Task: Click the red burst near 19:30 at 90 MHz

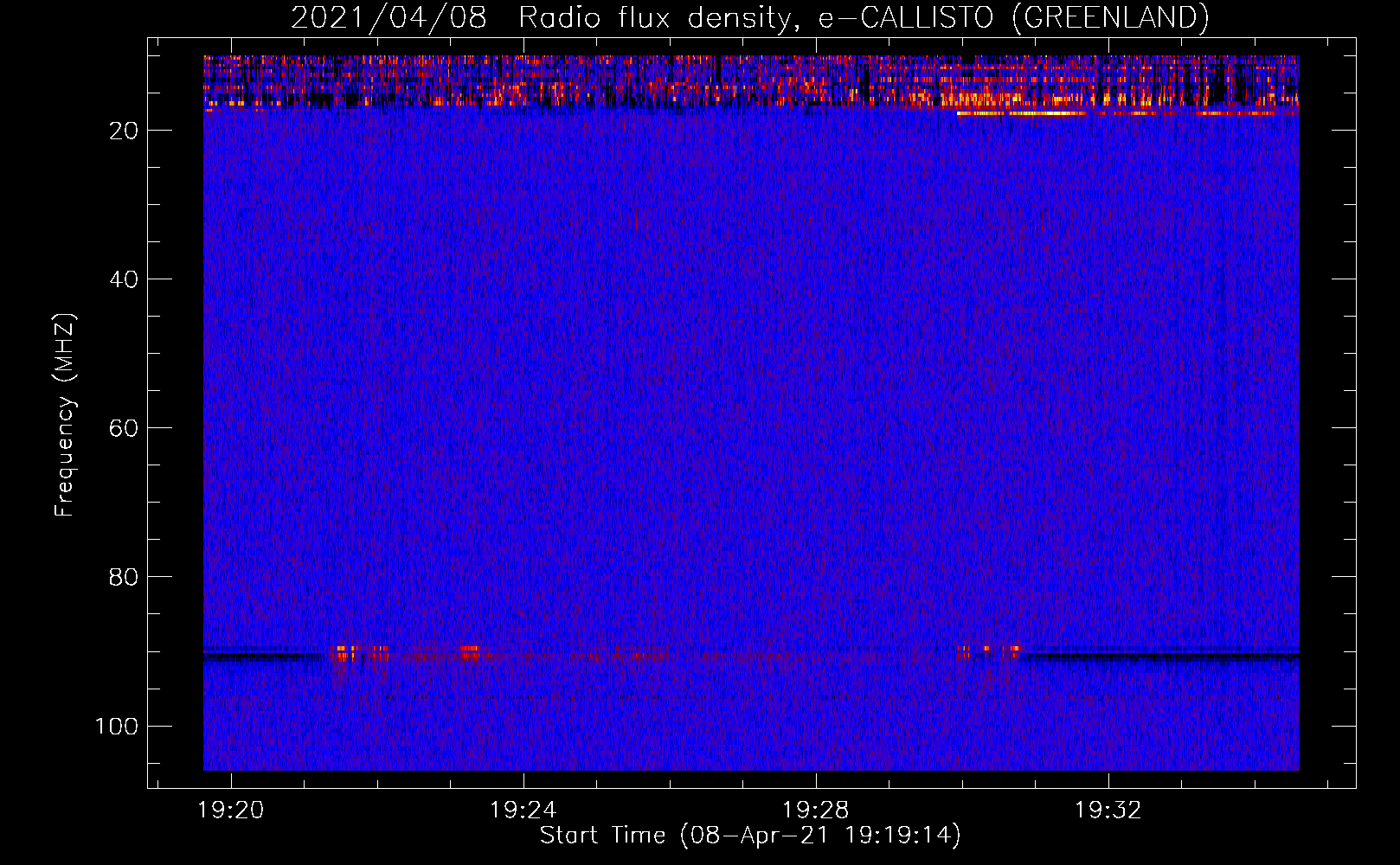Action: (x=990, y=652)
